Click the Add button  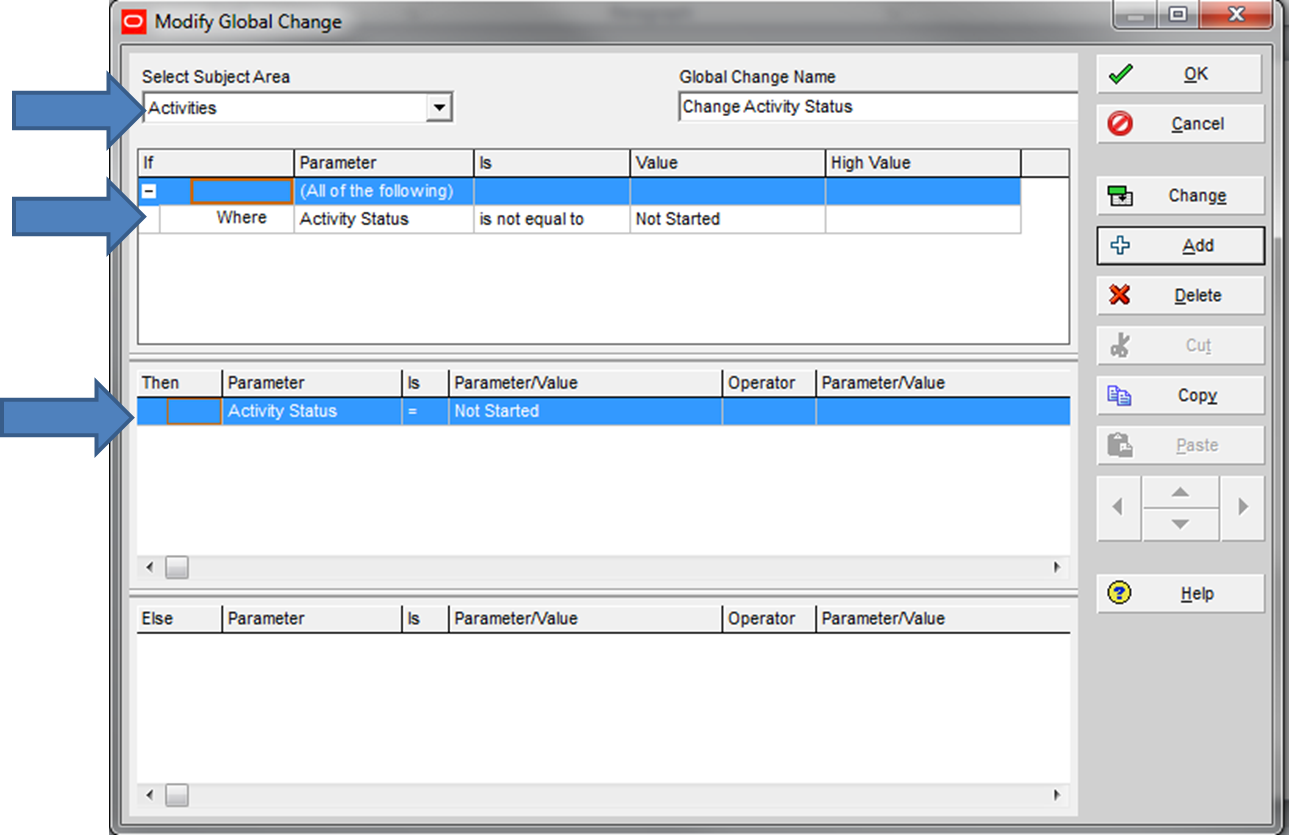[x=1180, y=245]
